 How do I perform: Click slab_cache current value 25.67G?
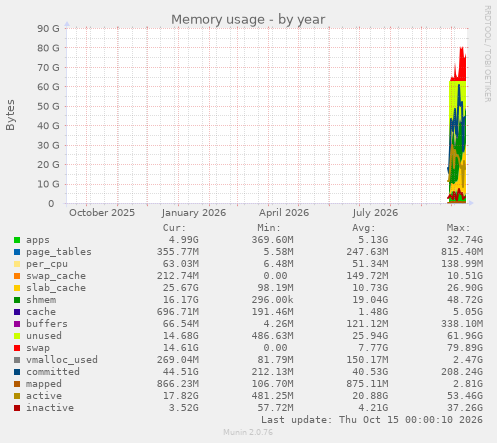click(x=181, y=288)
